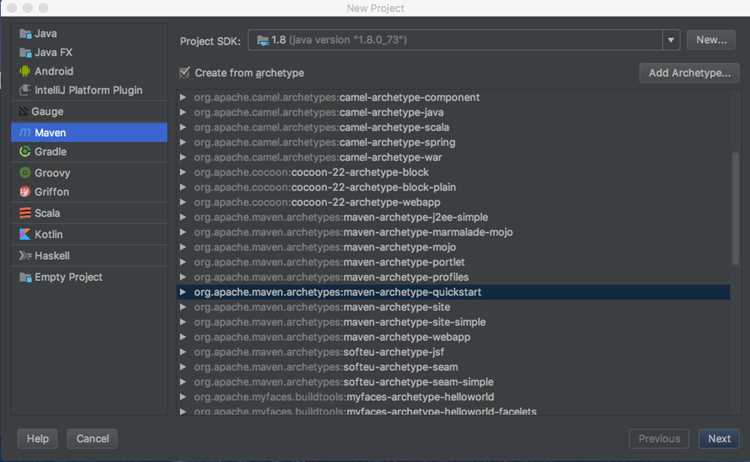The width and height of the screenshot is (750, 462).
Task: Click the Add Archetype... button
Action: coord(689,73)
